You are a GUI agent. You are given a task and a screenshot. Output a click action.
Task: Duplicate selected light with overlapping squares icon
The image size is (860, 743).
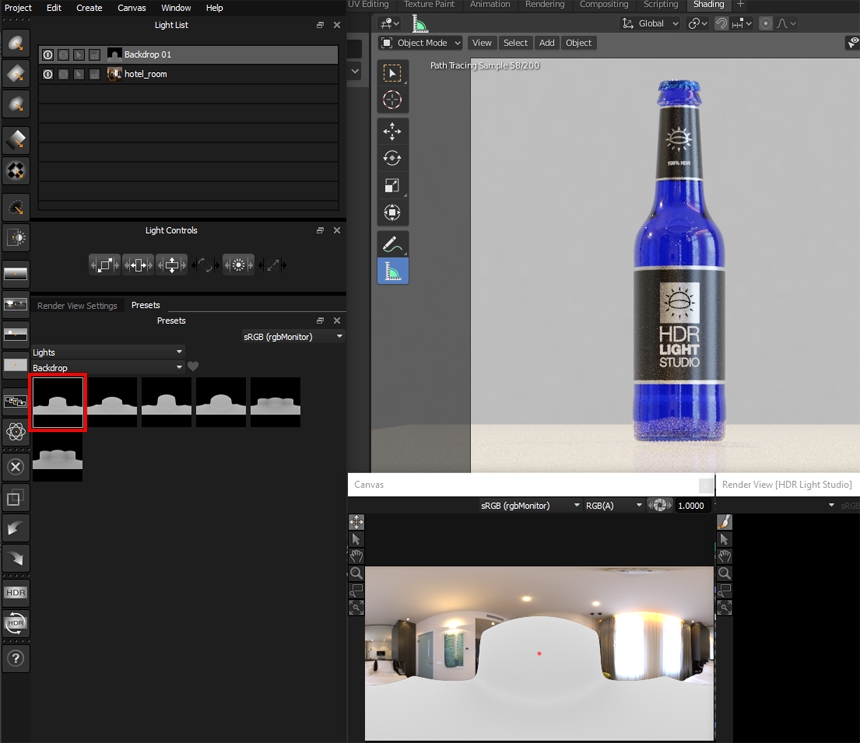click(x=16, y=498)
